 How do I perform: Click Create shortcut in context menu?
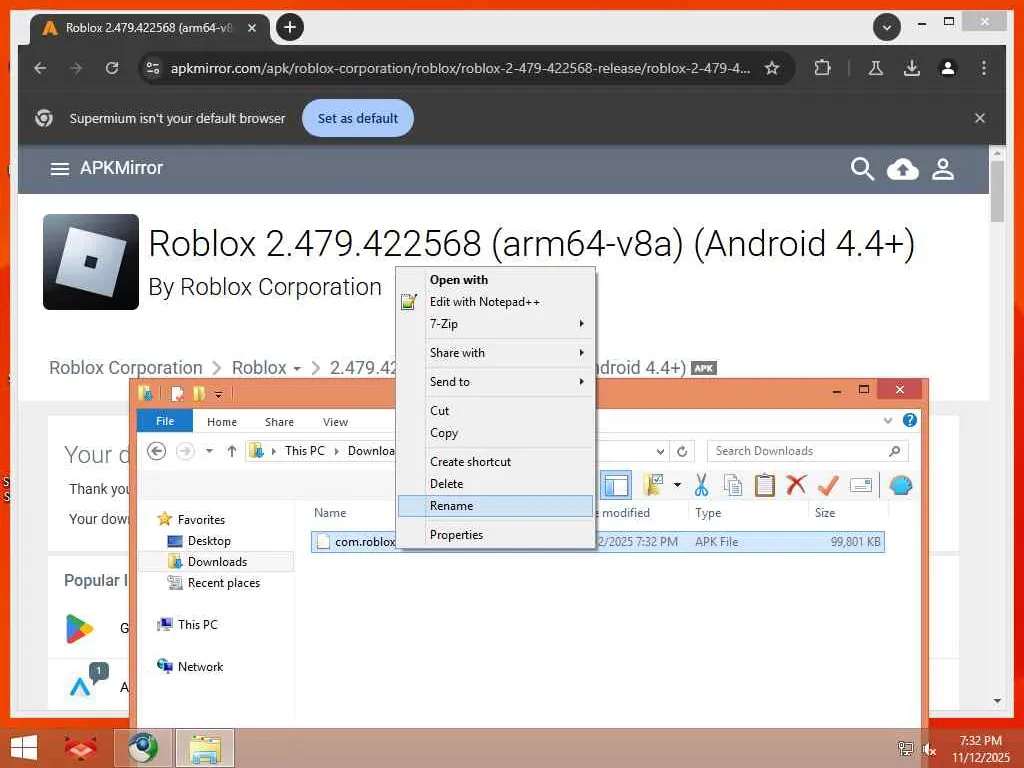point(496,462)
